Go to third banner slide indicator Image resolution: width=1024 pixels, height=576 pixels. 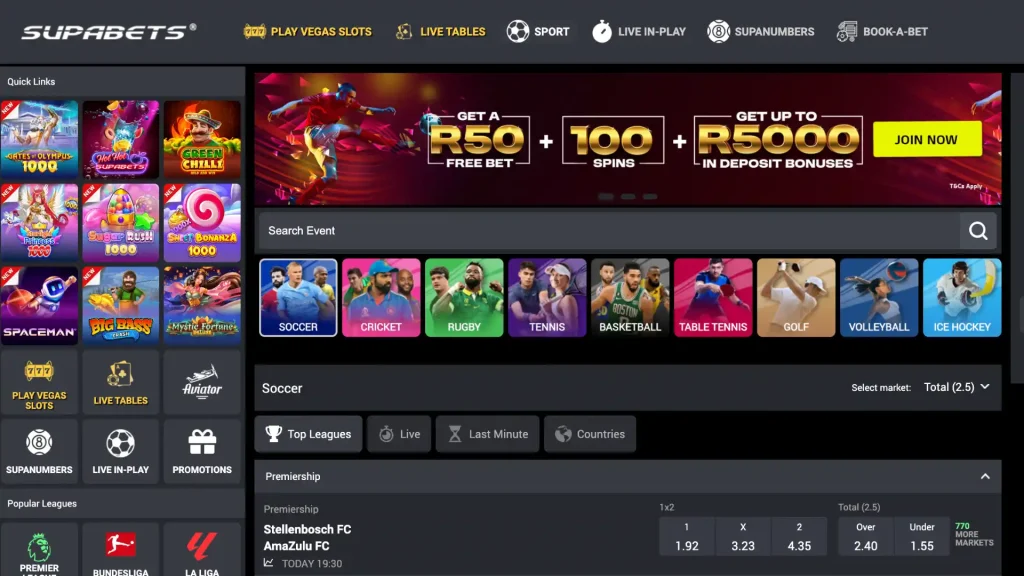(x=650, y=197)
